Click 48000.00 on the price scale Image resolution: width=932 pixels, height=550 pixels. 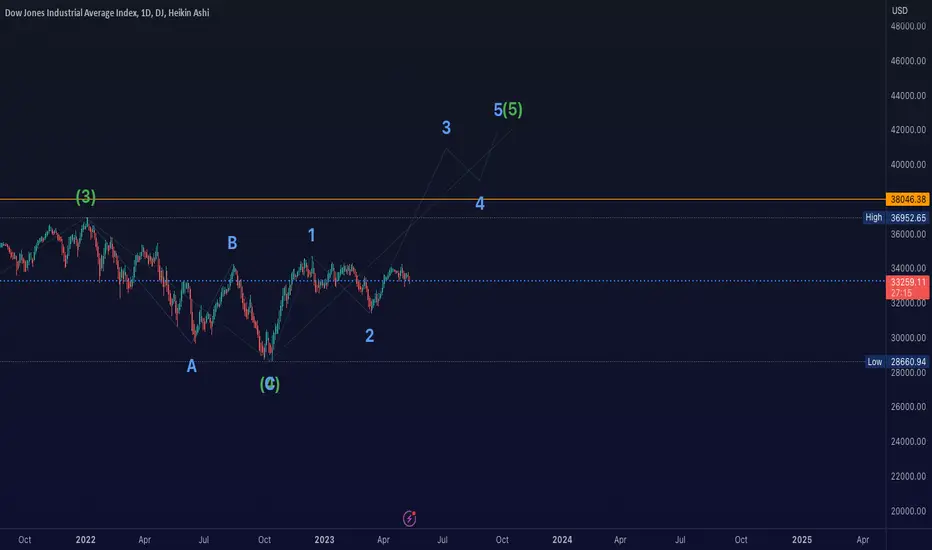pyautogui.click(x=908, y=26)
